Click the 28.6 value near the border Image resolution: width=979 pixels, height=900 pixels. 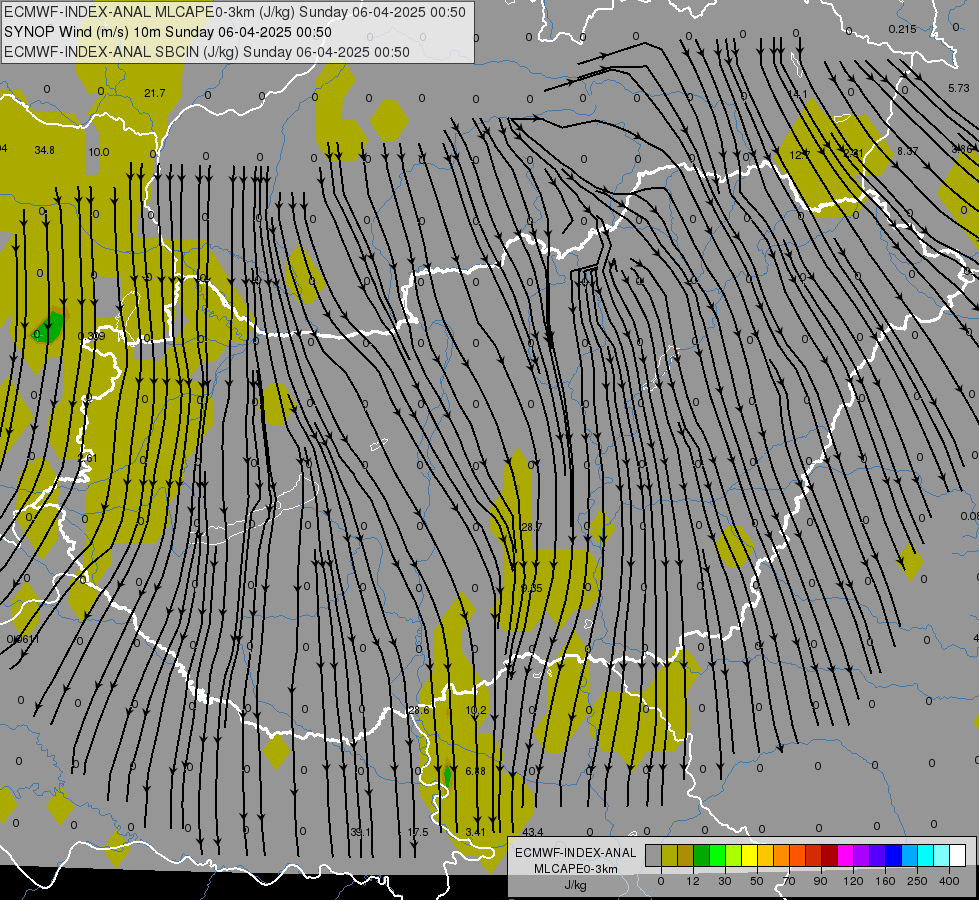(418, 710)
